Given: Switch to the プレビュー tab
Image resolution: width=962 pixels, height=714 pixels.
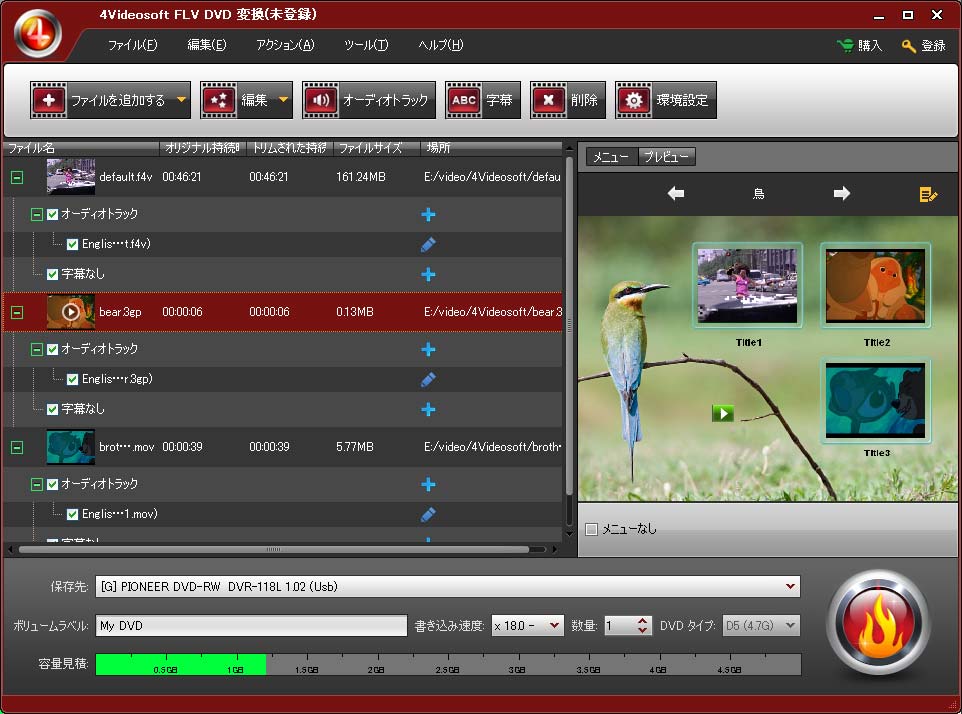Looking at the screenshot, I should 667,156.
